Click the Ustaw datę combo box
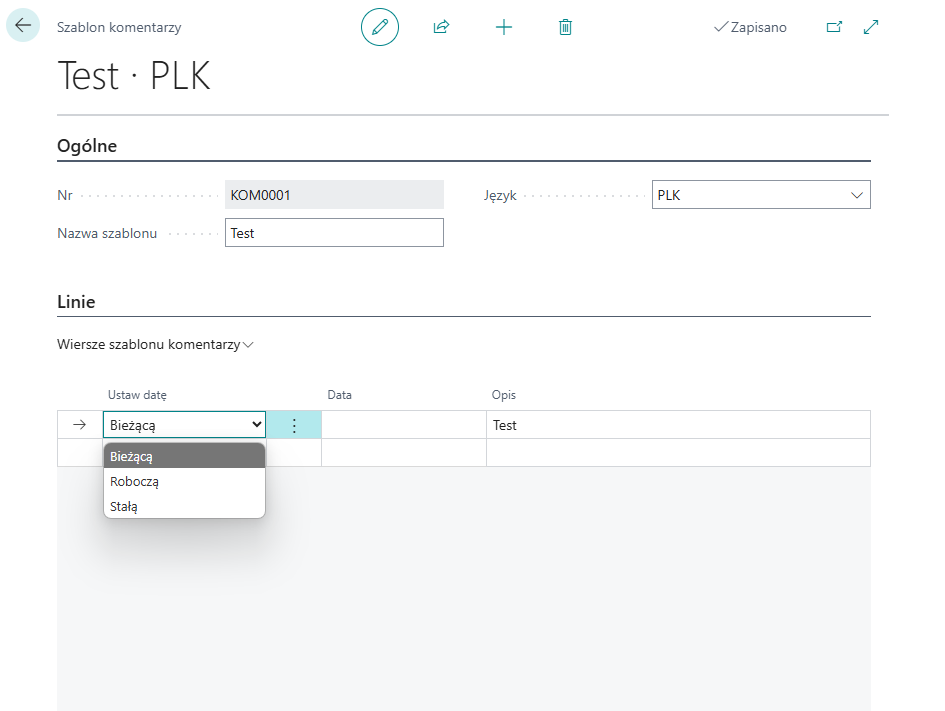Viewport: 945px width, 711px height. [184, 425]
